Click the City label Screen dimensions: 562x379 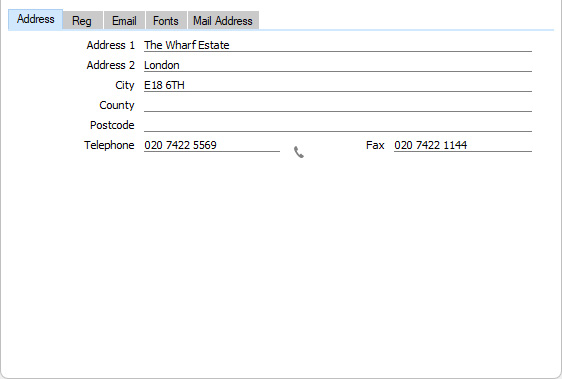(x=125, y=85)
